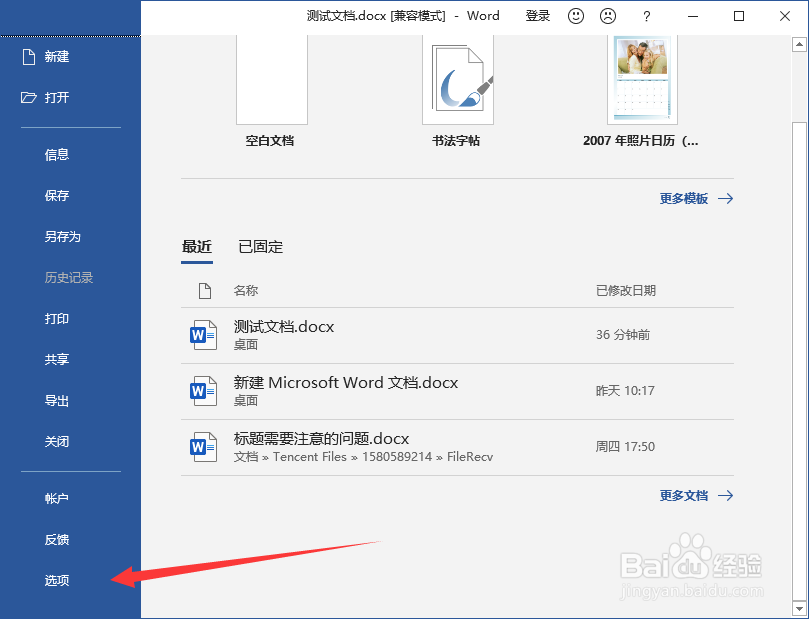Click the scrollbar up arrow

point(799,45)
